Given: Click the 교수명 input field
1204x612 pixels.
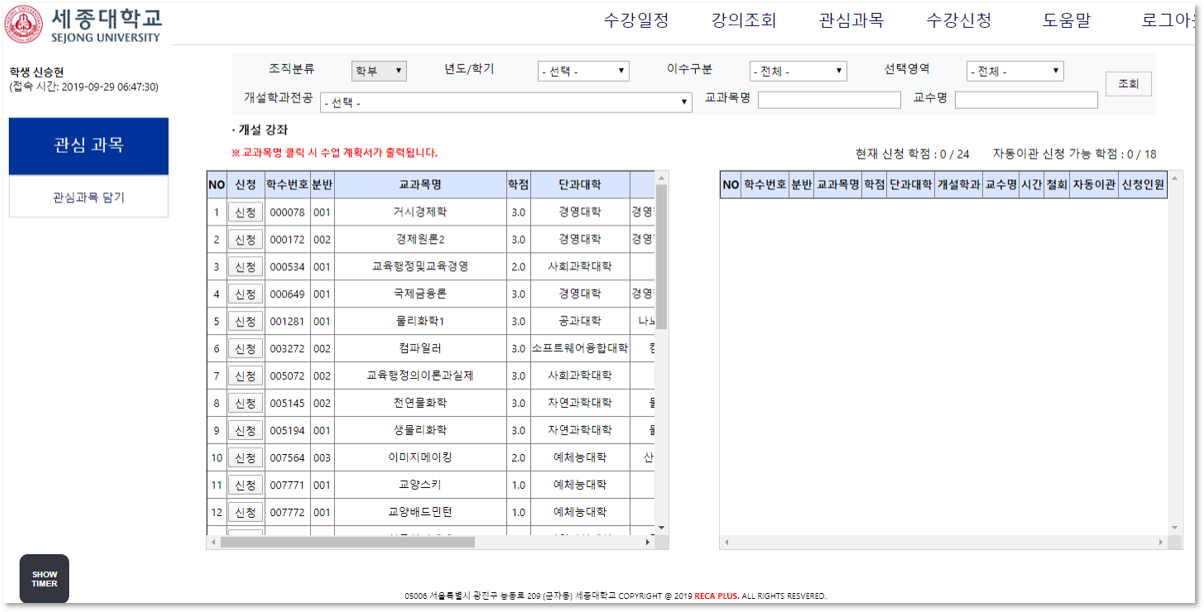Looking at the screenshot, I should tap(1026, 100).
